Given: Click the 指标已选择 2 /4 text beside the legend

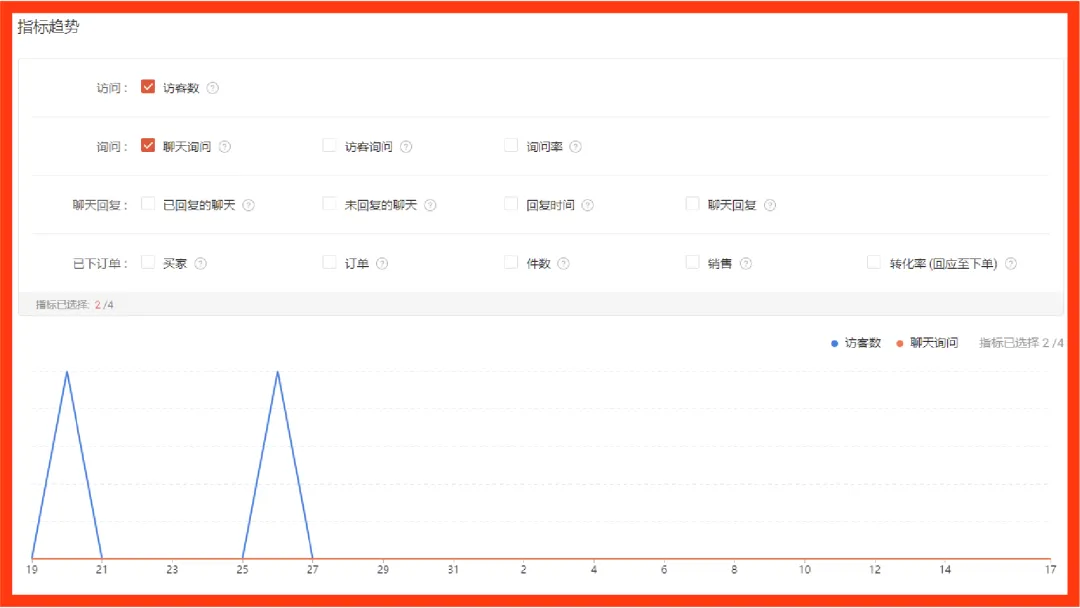Looking at the screenshot, I should 1021,343.
